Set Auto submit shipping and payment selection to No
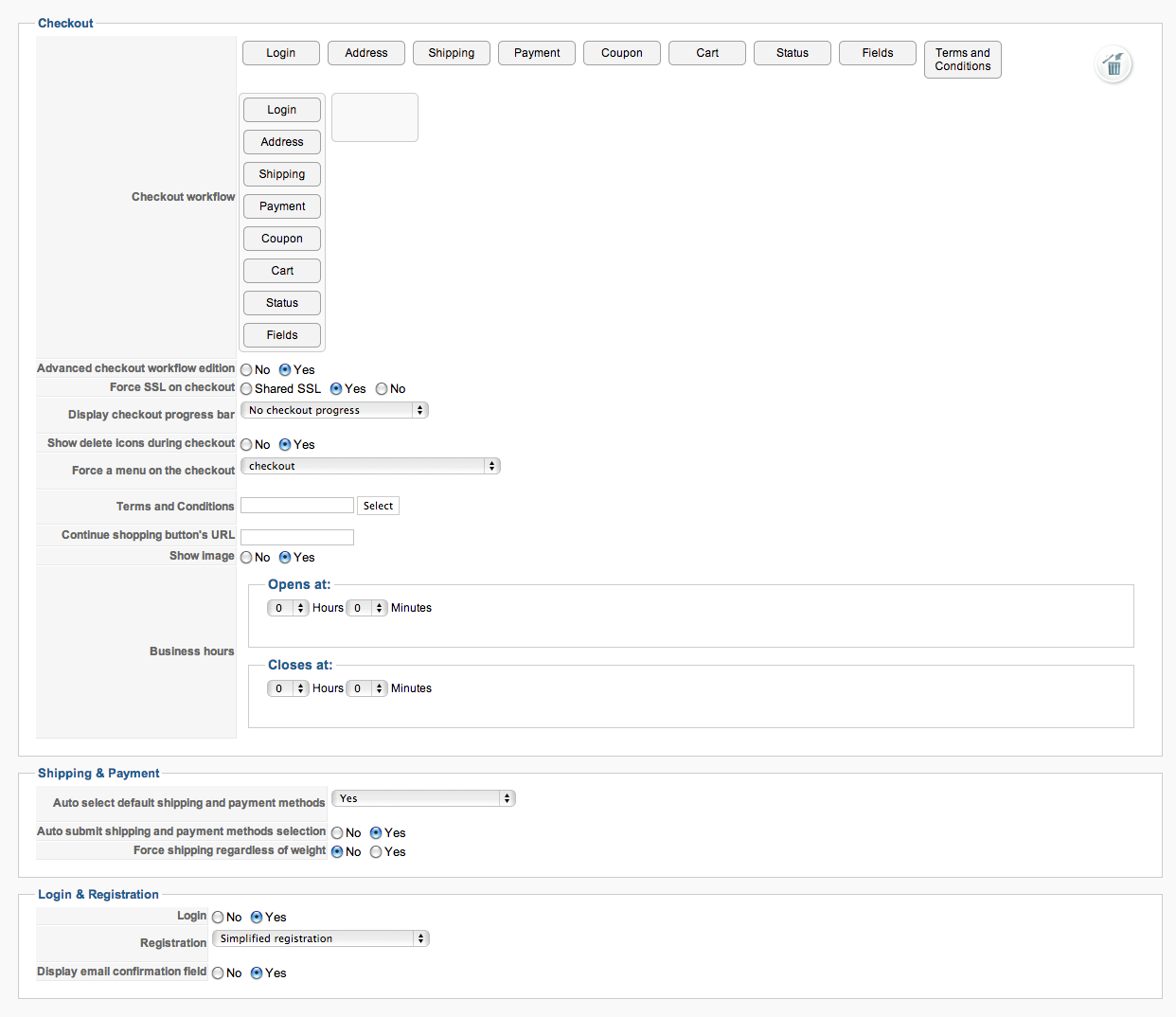 click(x=337, y=833)
